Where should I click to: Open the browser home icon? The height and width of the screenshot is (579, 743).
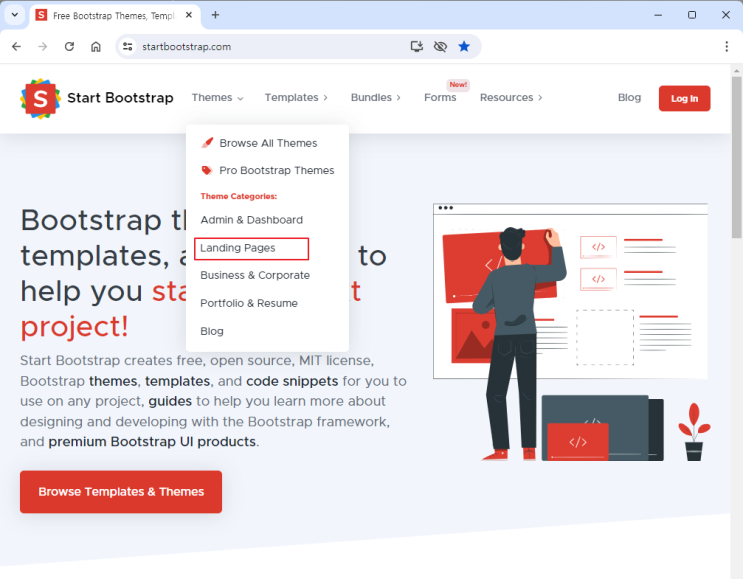coord(96,46)
